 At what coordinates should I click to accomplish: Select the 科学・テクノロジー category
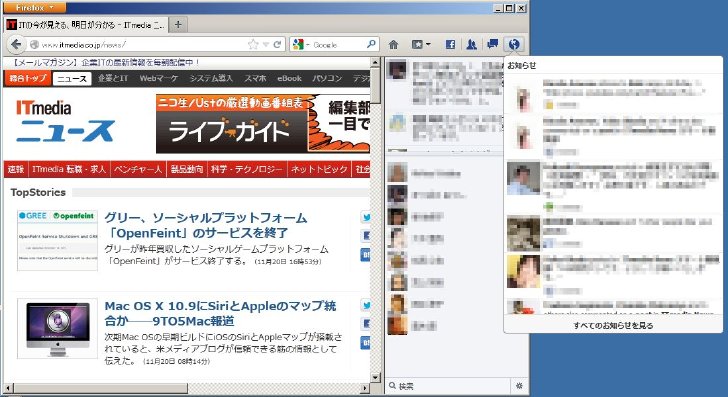pos(247,169)
